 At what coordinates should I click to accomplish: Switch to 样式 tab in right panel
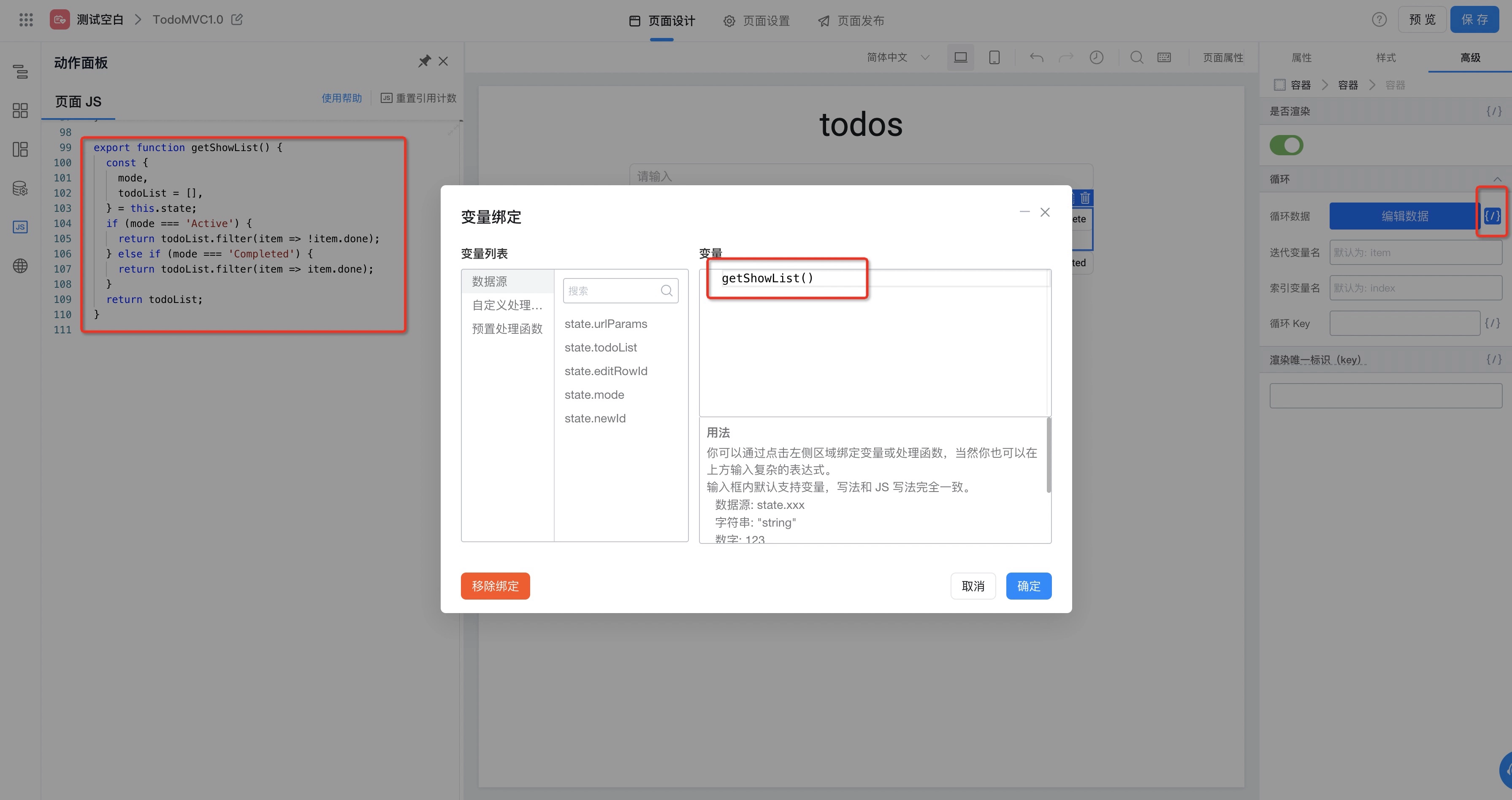[1385, 57]
